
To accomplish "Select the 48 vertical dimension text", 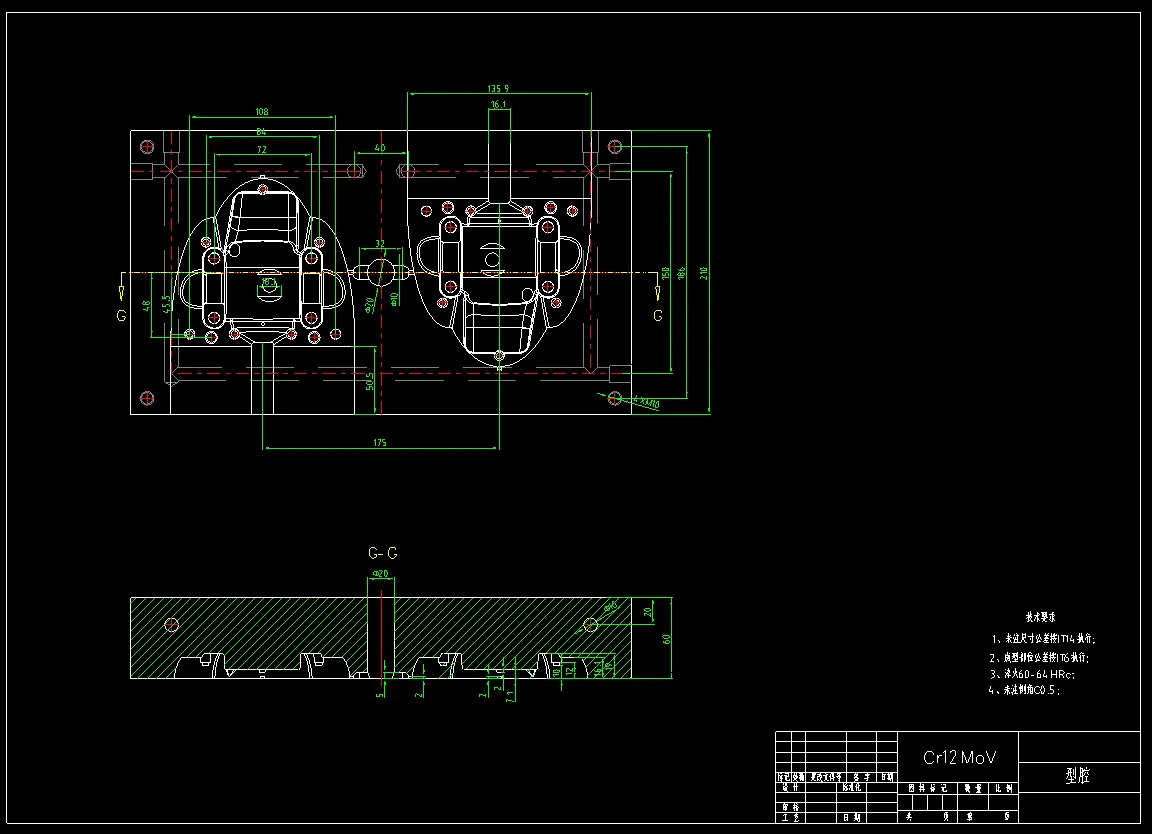I will coord(146,306).
